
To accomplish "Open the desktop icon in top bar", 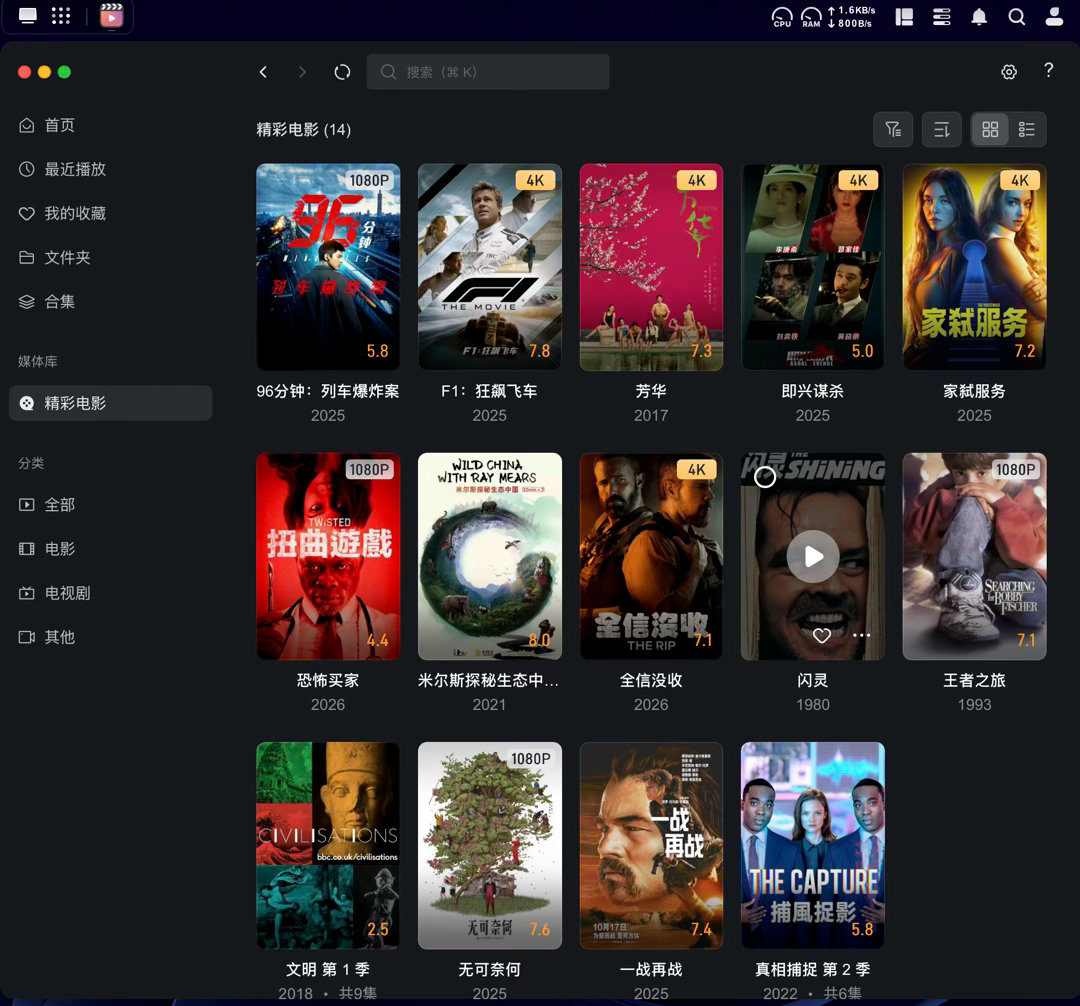I will 28,15.
